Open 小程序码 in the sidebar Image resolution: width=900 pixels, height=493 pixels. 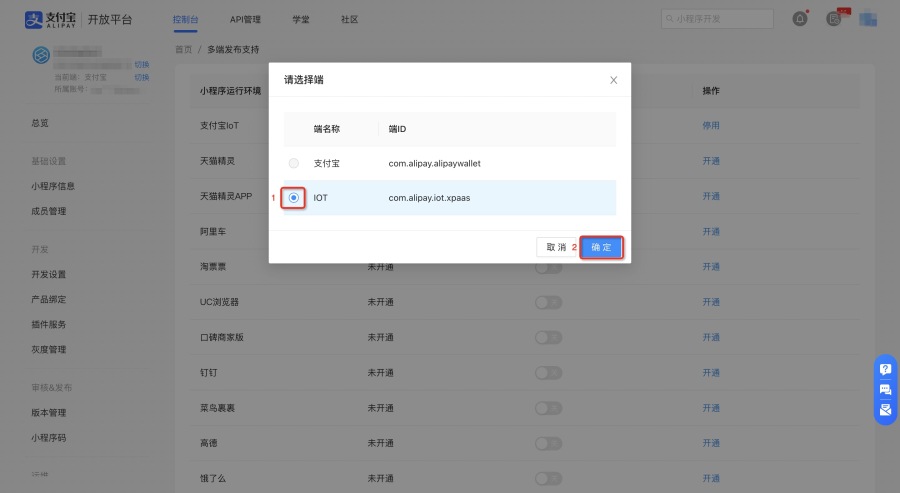tap(49, 438)
